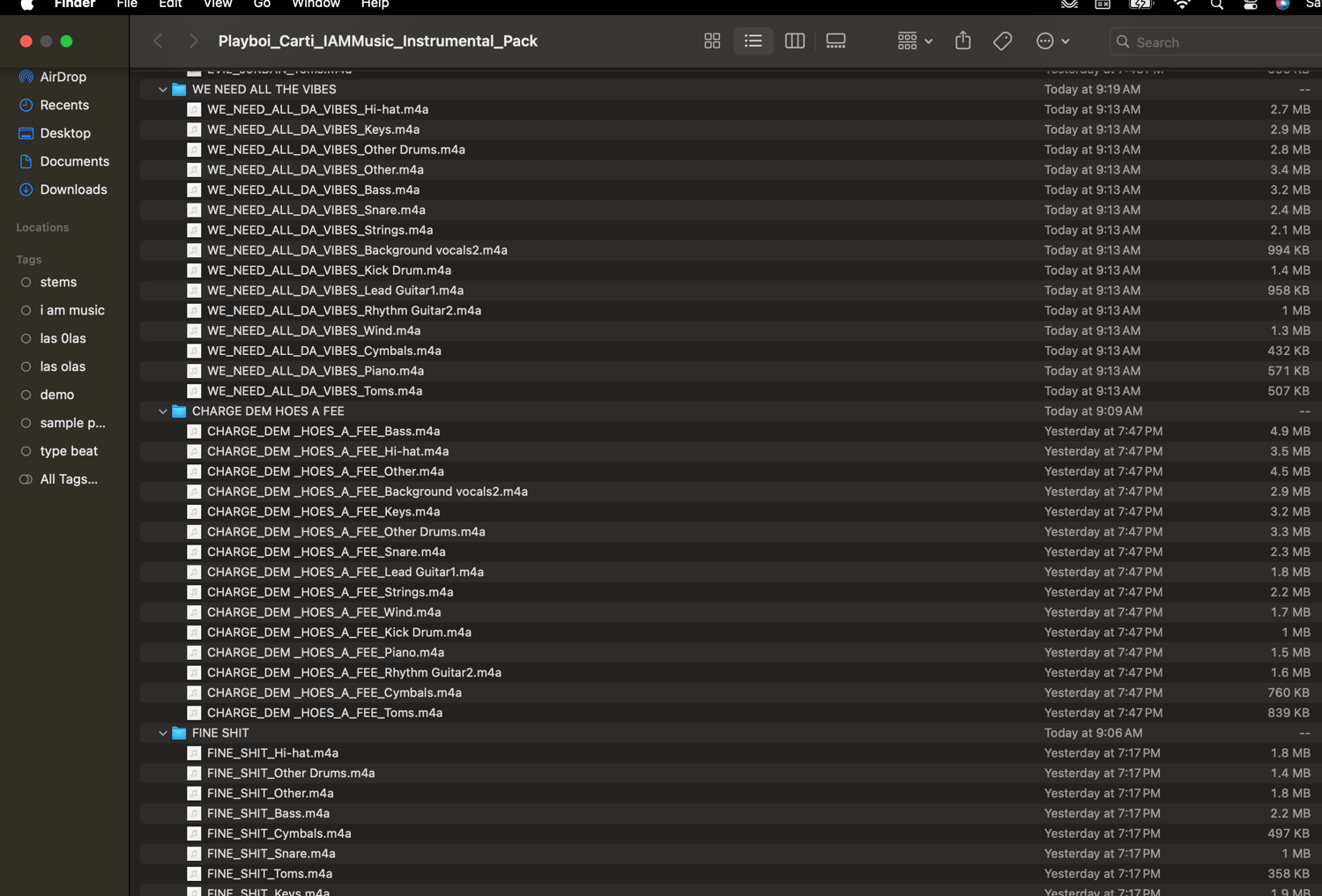The width and height of the screenshot is (1322, 896).
Task: Open Control Center from menu bar
Action: [1250, 4]
